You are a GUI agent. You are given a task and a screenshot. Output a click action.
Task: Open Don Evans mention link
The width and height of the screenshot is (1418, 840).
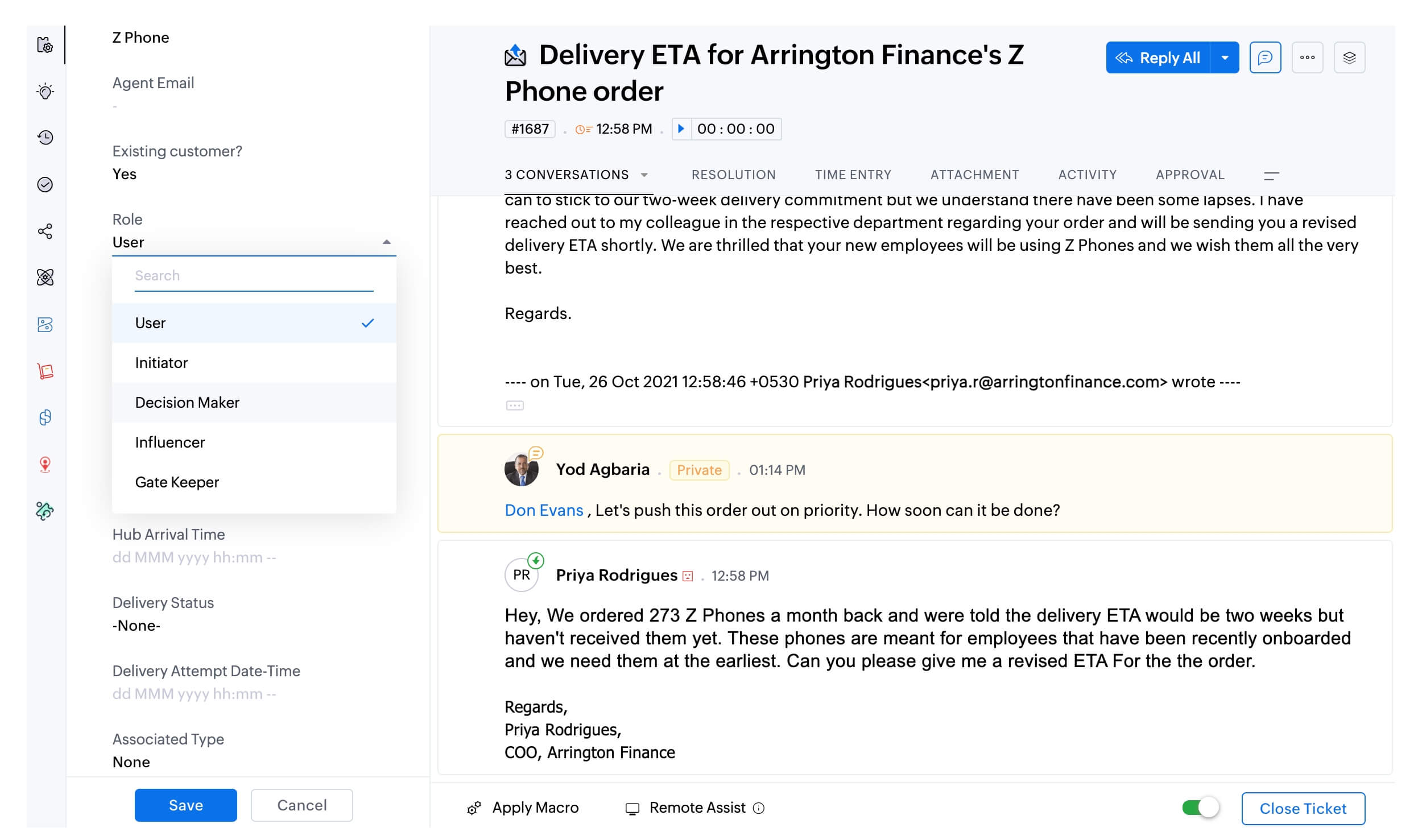pos(544,511)
